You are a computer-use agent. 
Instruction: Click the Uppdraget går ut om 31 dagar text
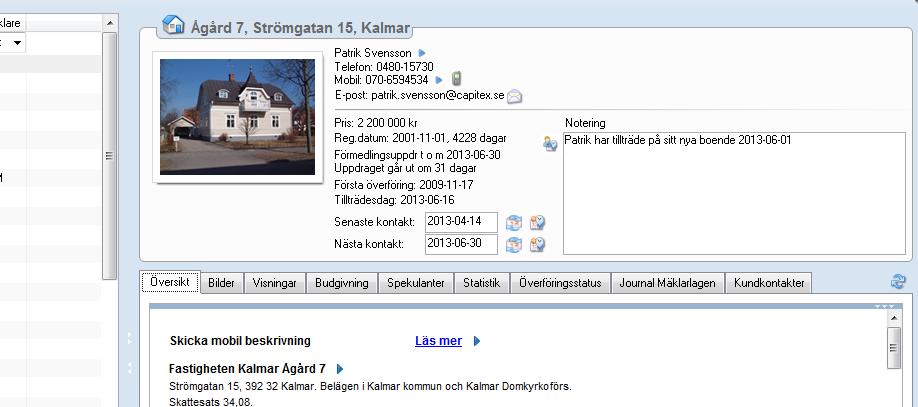pos(405,168)
